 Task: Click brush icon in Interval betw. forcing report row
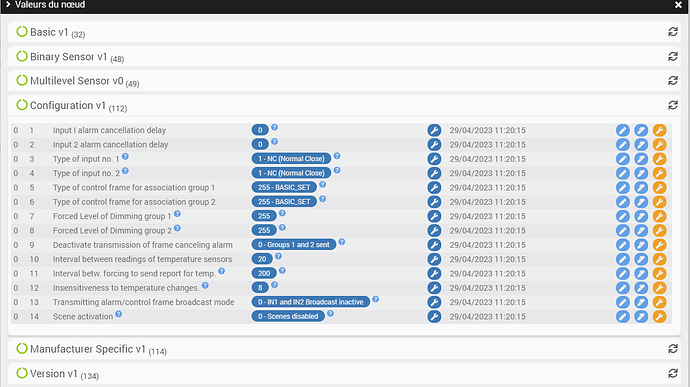(641, 273)
